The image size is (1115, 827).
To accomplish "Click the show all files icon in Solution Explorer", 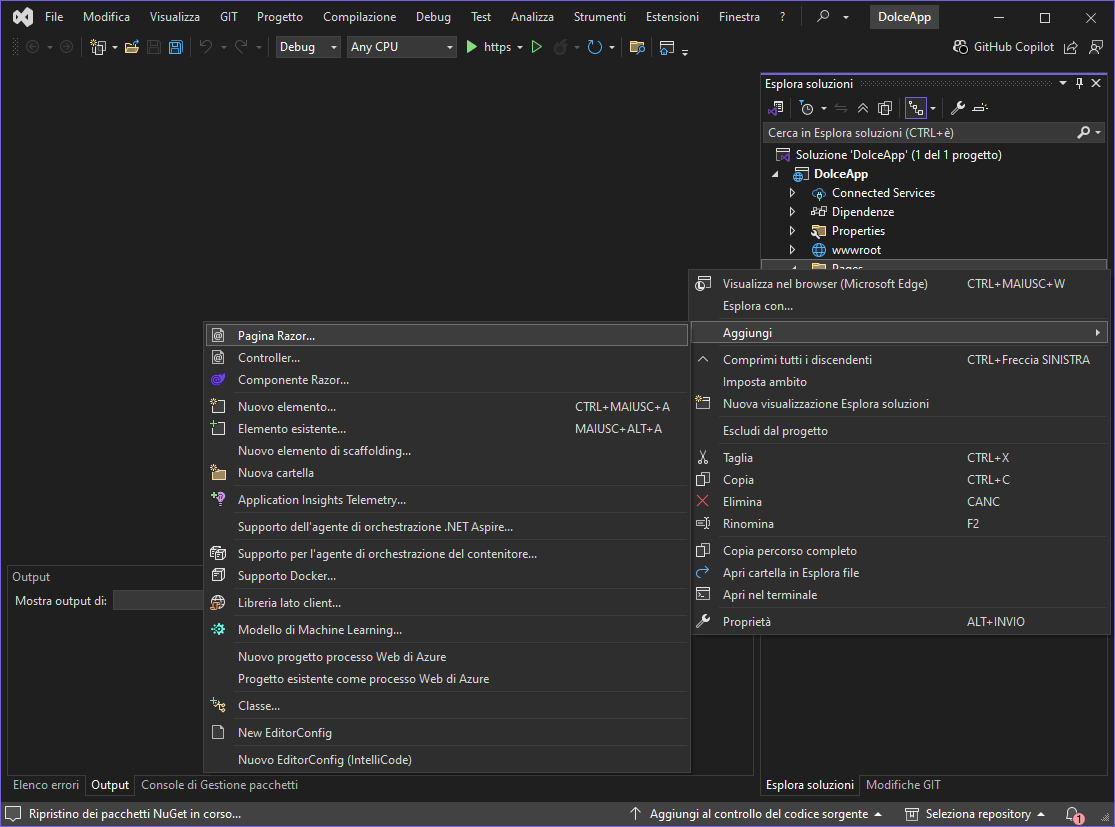I will [885, 108].
